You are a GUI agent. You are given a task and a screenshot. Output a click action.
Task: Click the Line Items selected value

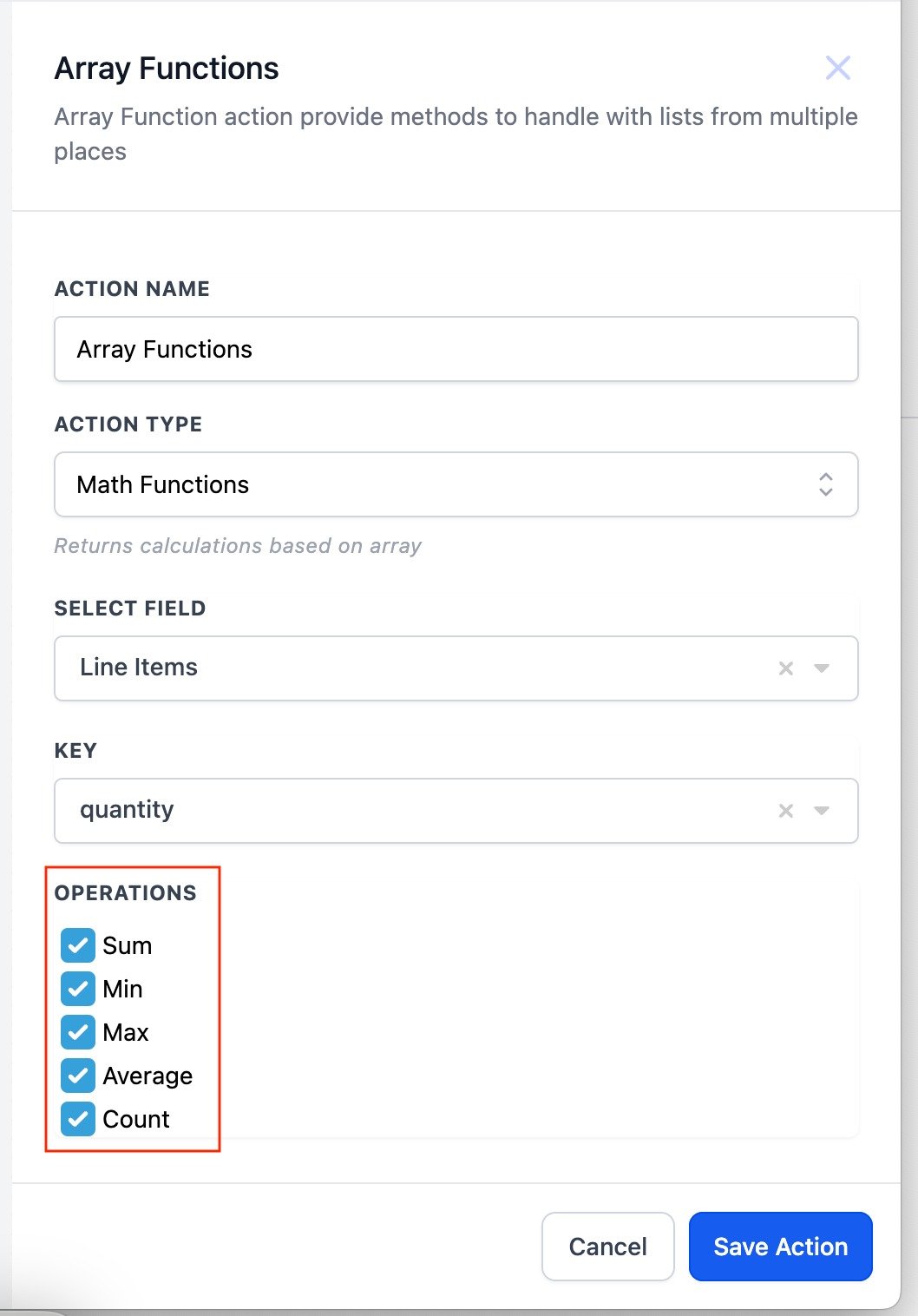coord(139,668)
